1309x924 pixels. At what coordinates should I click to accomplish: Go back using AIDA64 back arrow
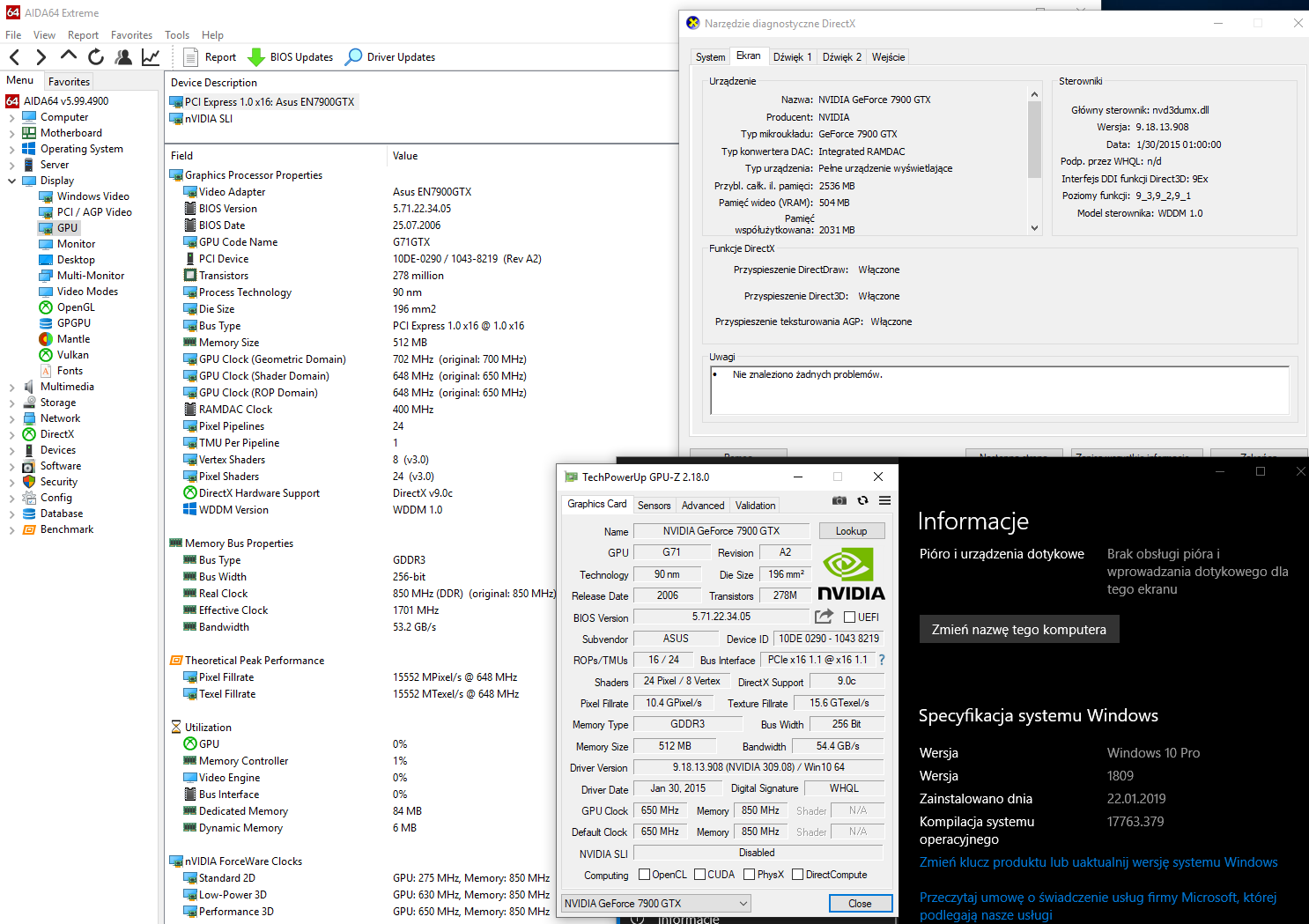coord(15,57)
